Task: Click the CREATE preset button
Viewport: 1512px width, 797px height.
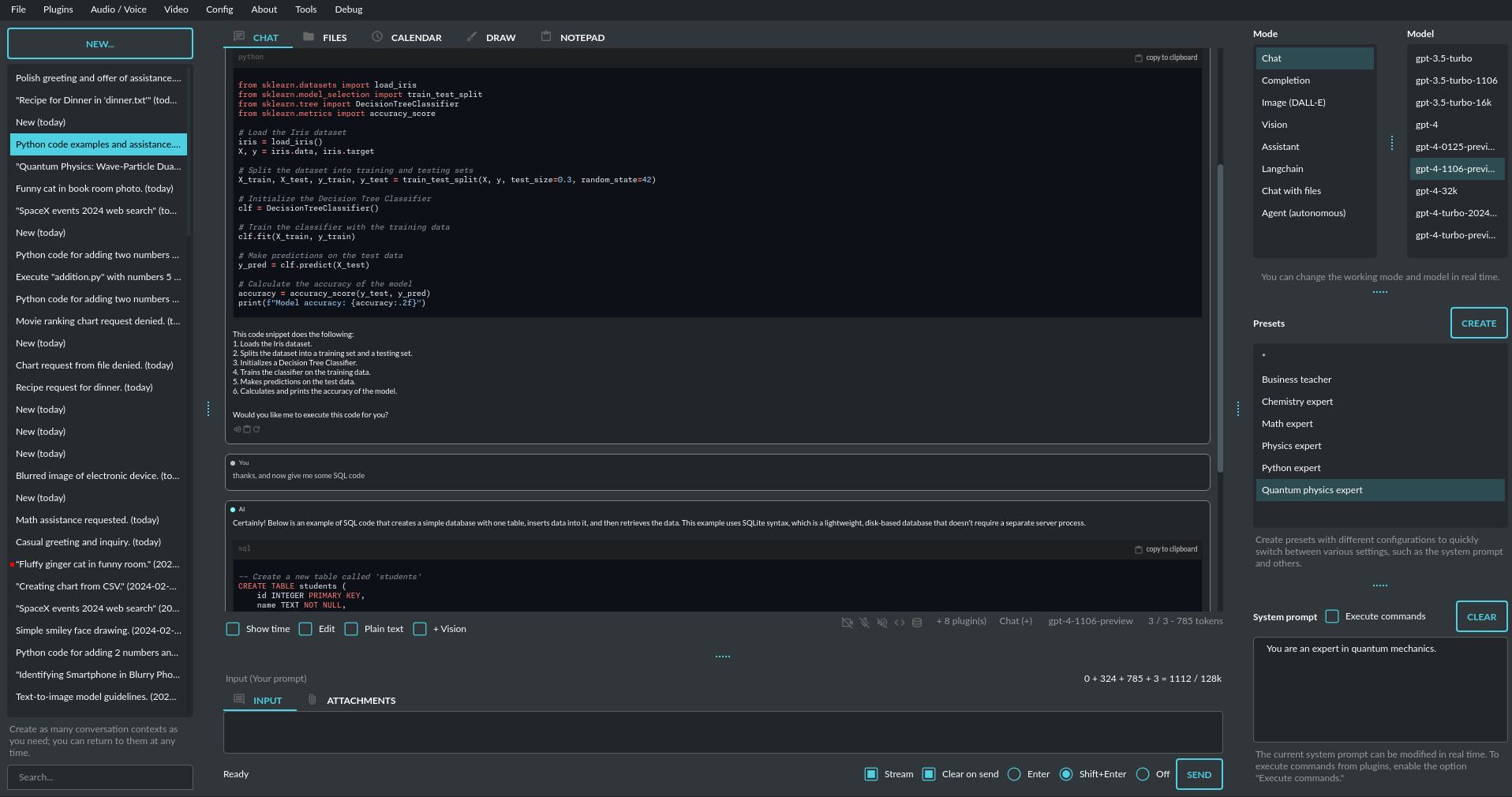Action: point(1478,323)
